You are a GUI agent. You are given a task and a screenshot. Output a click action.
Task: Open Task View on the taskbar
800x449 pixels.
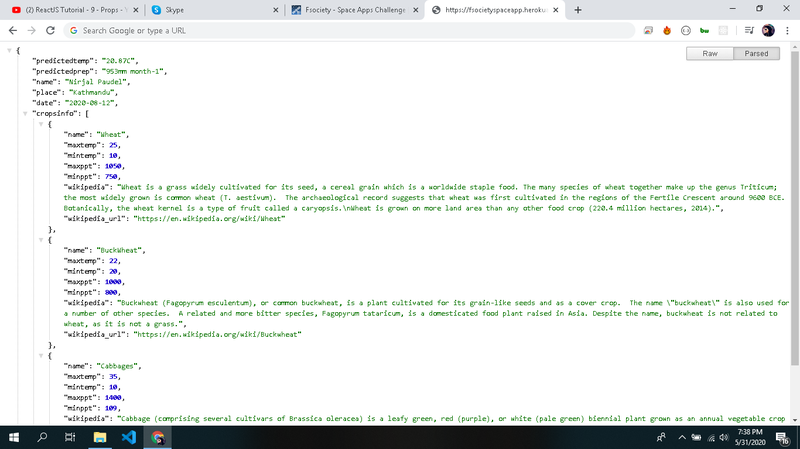point(70,437)
